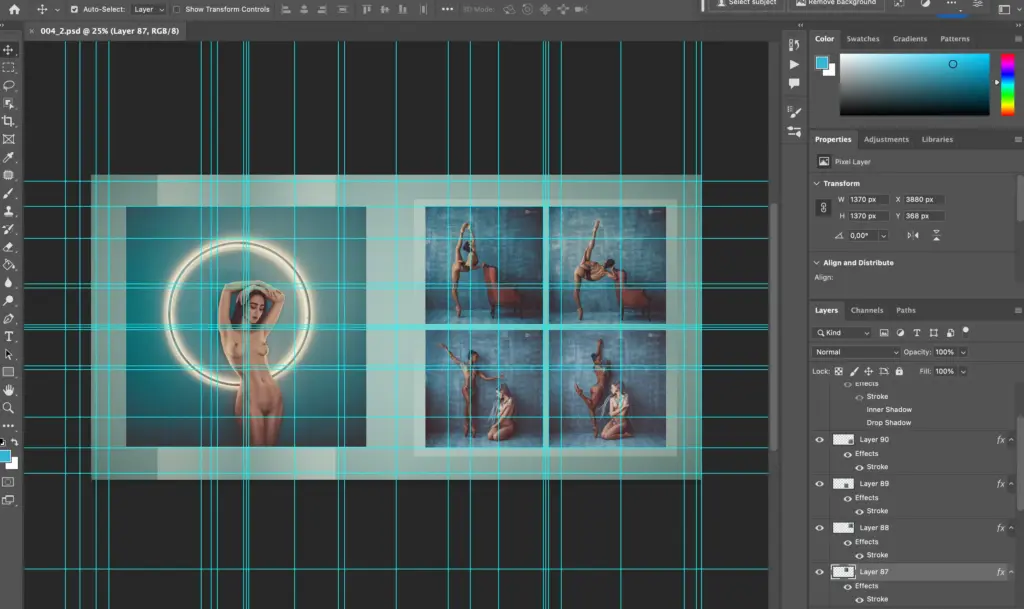
Task: Select the Eyedropper tool
Action: coord(8,157)
